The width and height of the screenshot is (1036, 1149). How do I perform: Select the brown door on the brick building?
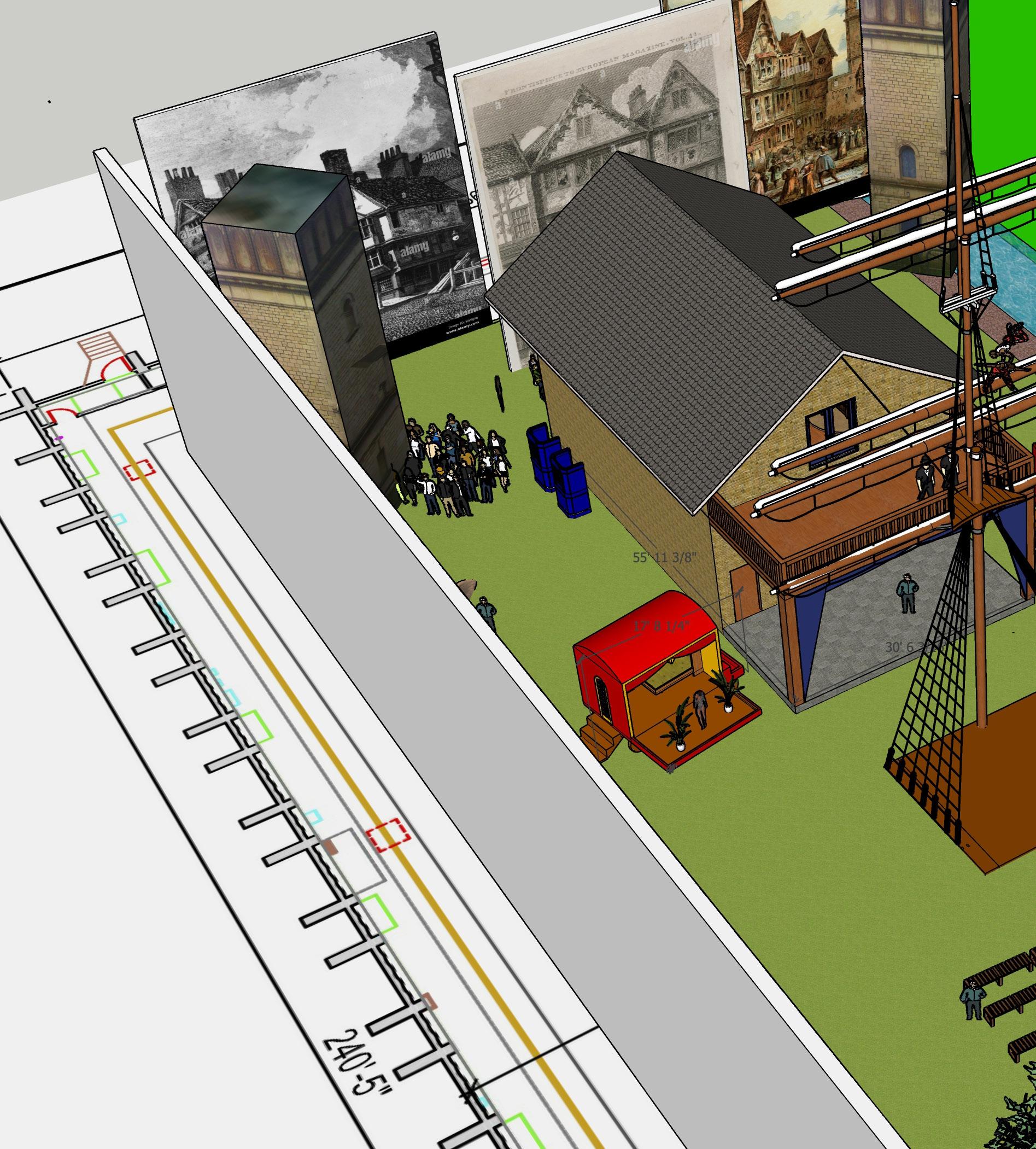[x=746, y=593]
